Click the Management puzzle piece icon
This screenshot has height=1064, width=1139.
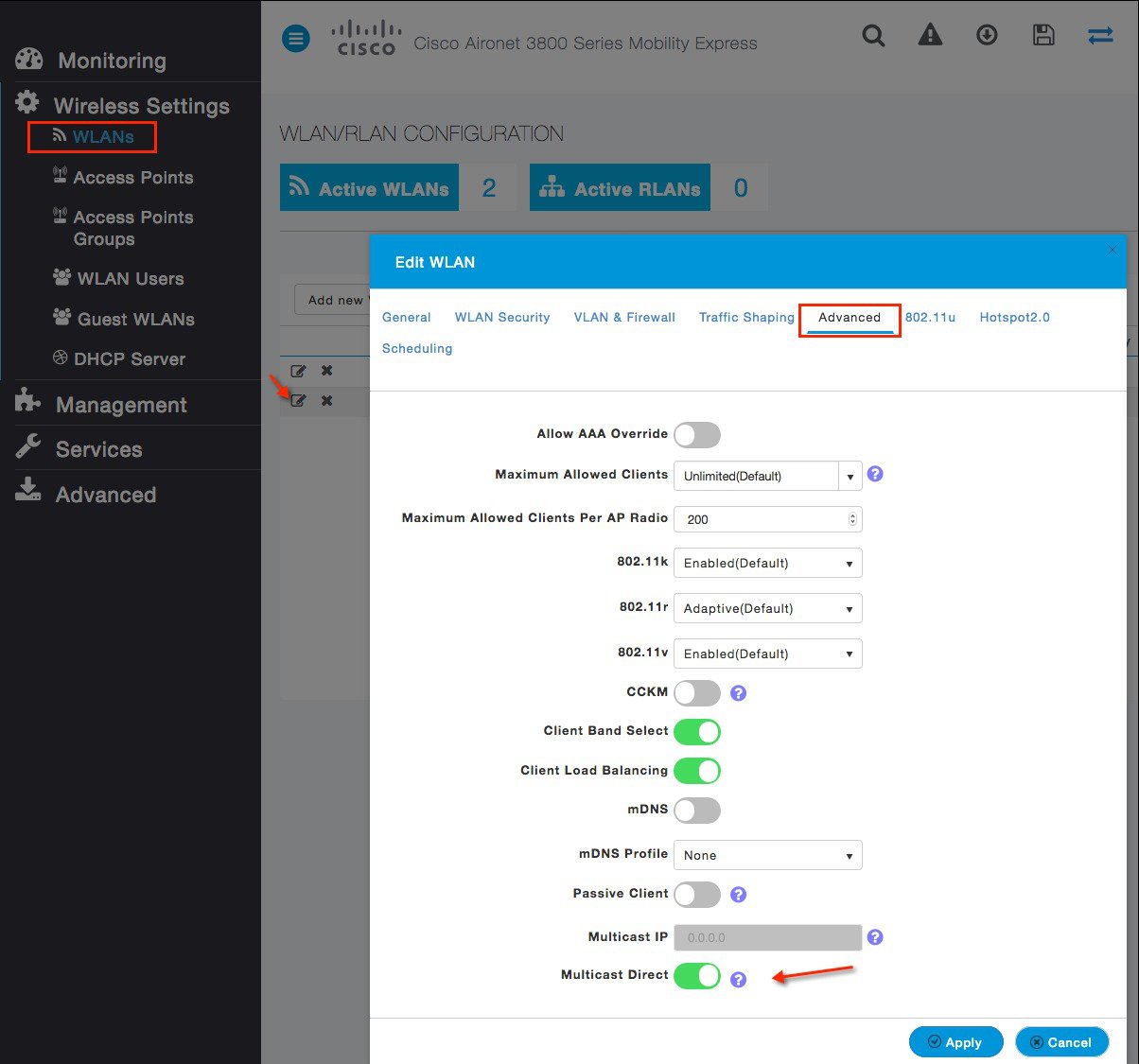pos(28,401)
